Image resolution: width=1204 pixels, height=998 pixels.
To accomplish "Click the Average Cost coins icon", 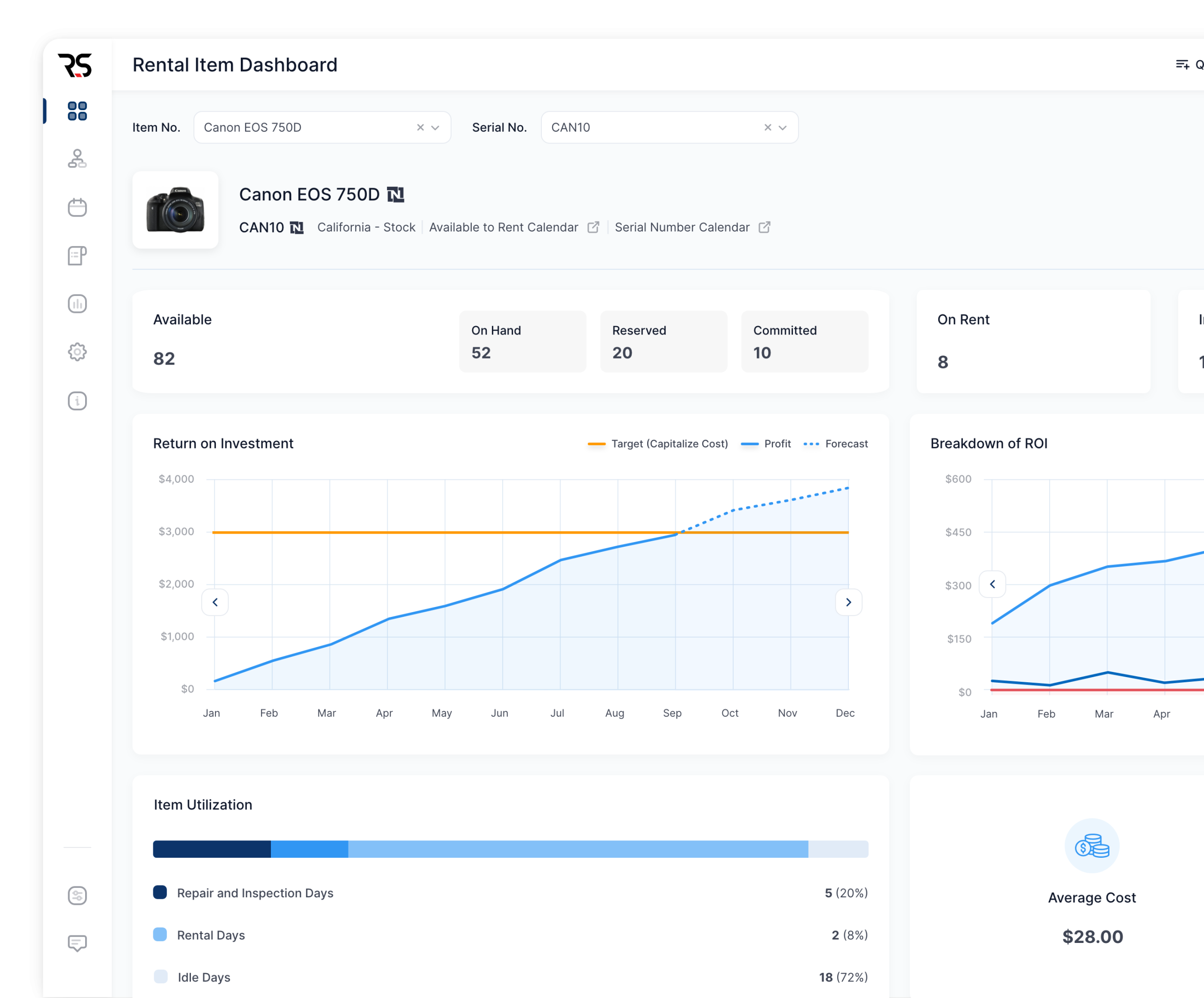I will click(1092, 846).
